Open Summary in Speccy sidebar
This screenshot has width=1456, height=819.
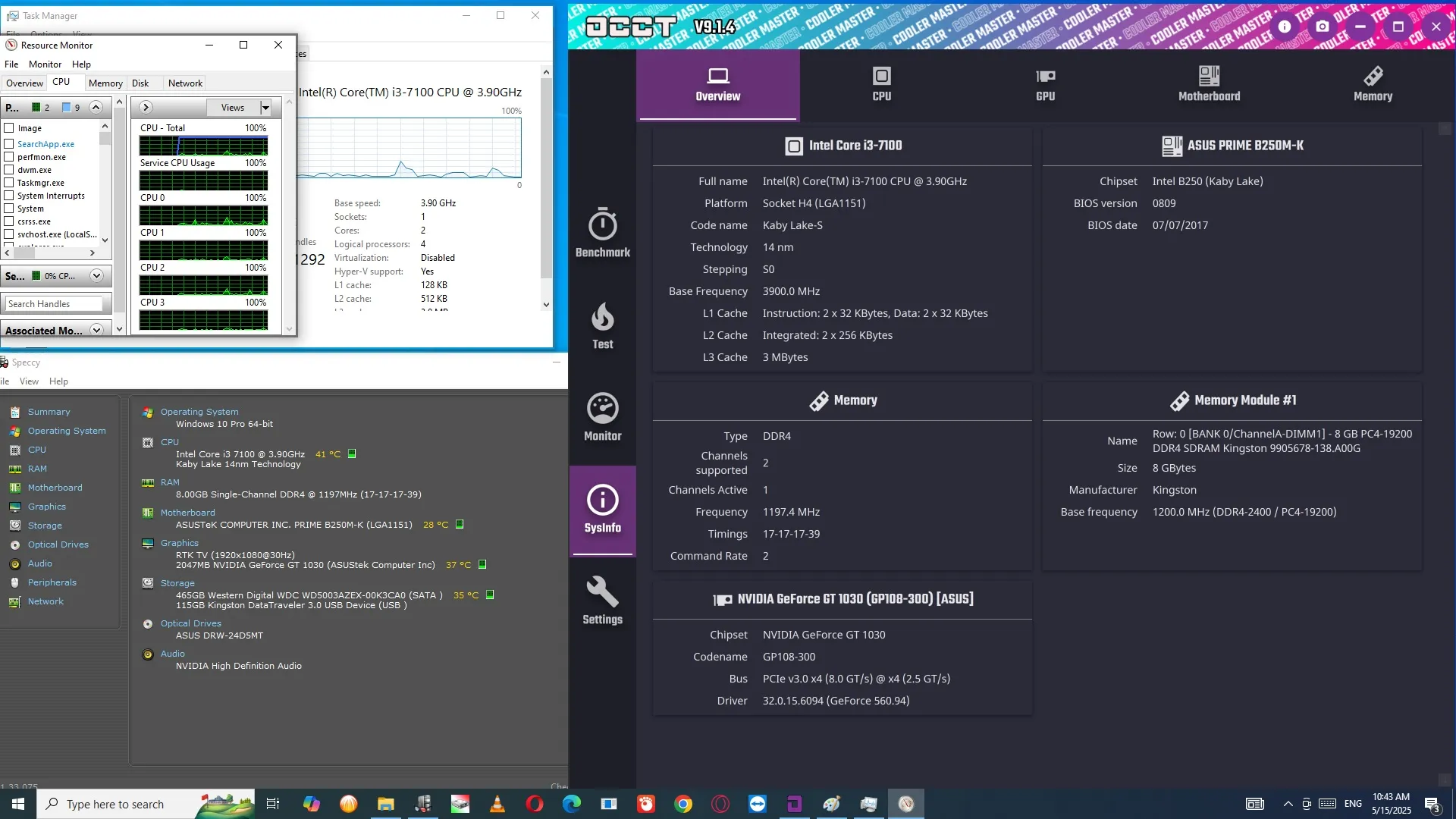pos(49,412)
